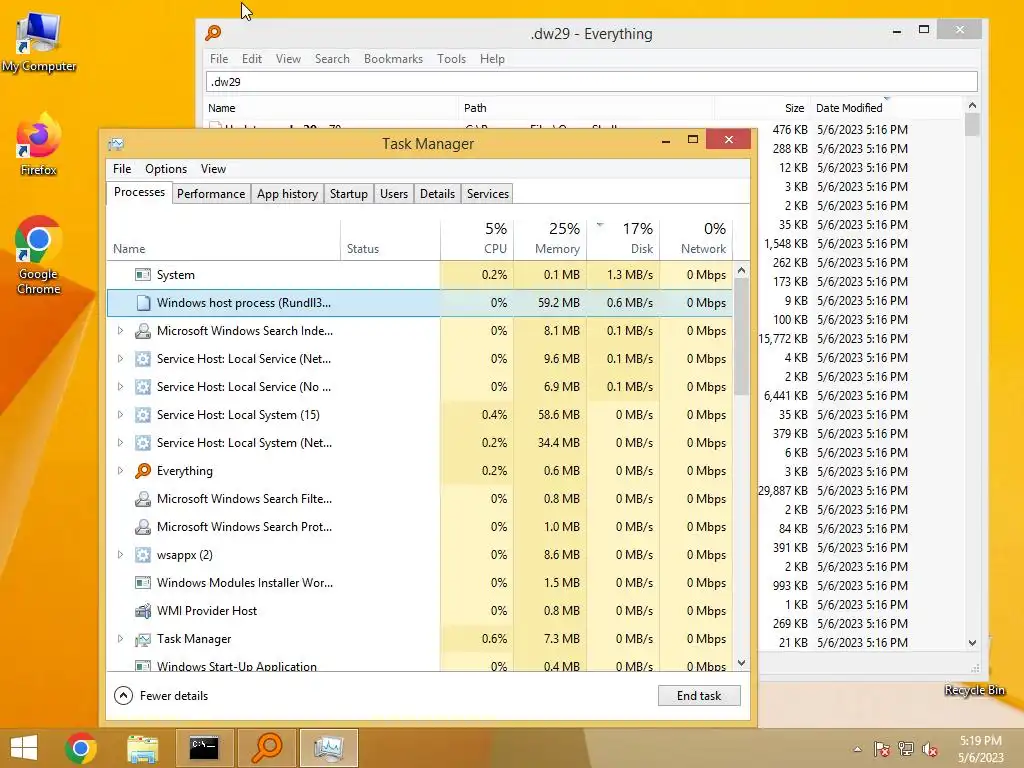
Task: Sort processes by Network column
Action: point(696,239)
